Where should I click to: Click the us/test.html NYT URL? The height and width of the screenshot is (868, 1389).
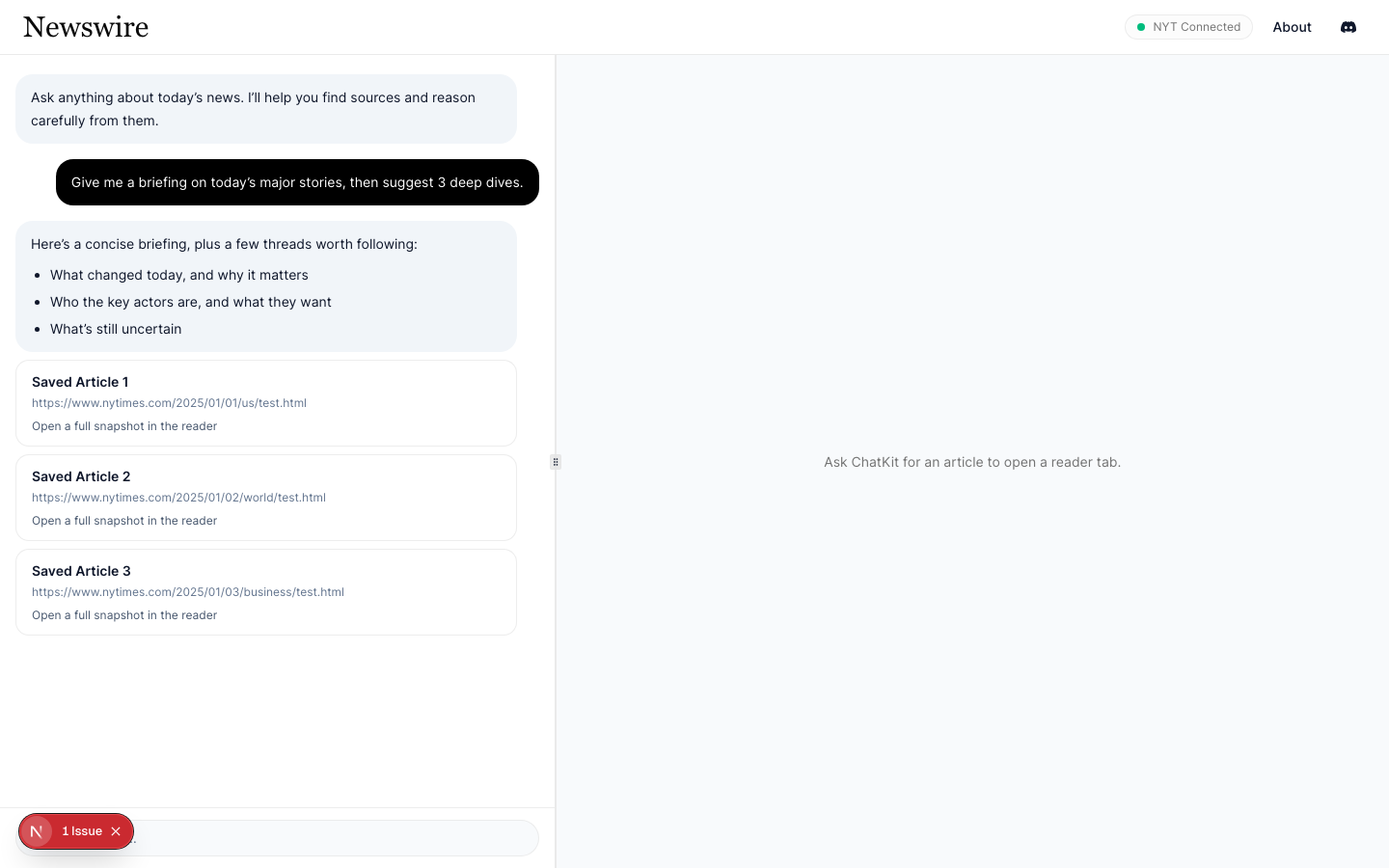pos(169,403)
